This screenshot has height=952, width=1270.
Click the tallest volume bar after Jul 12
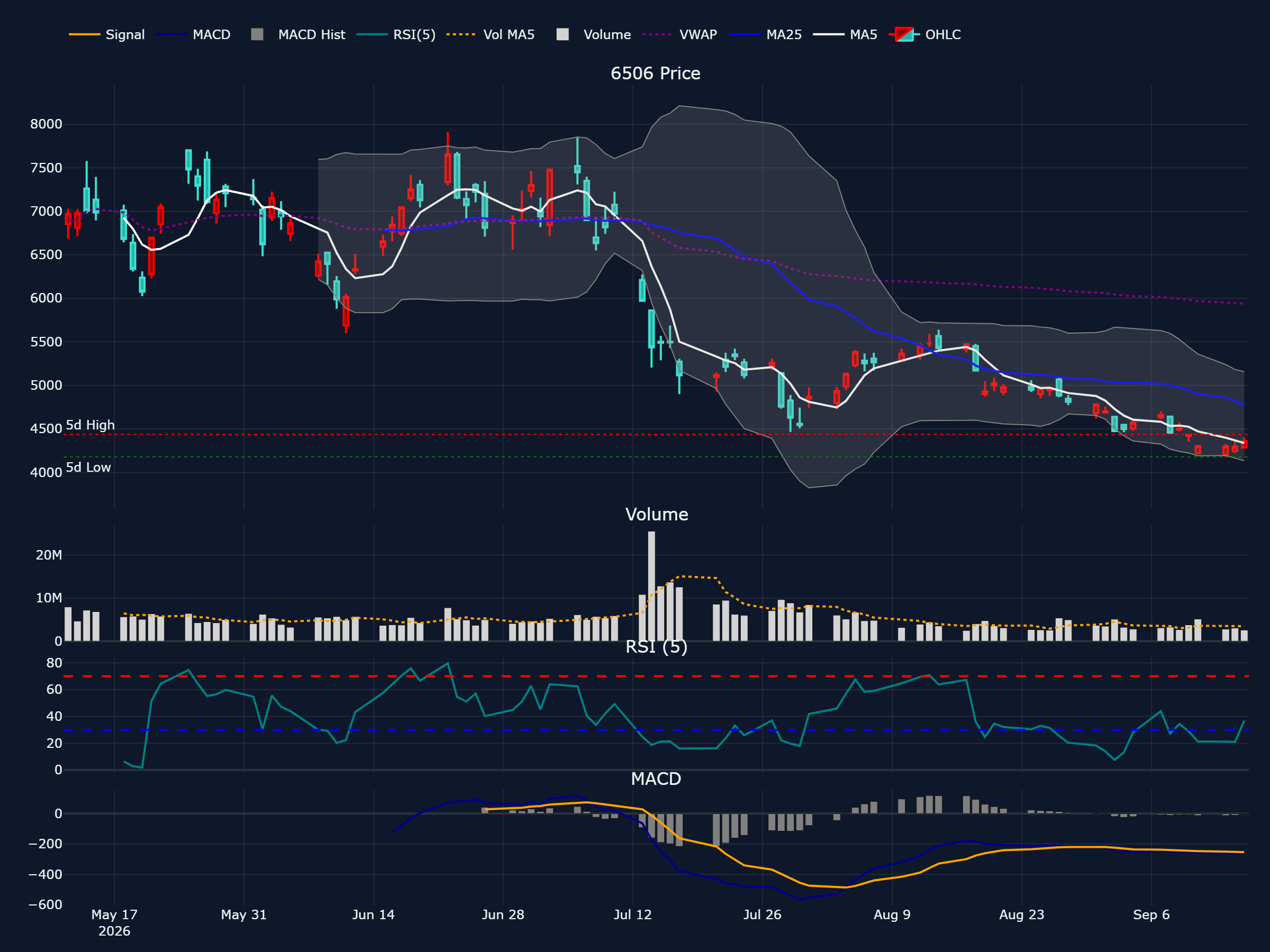[651, 586]
